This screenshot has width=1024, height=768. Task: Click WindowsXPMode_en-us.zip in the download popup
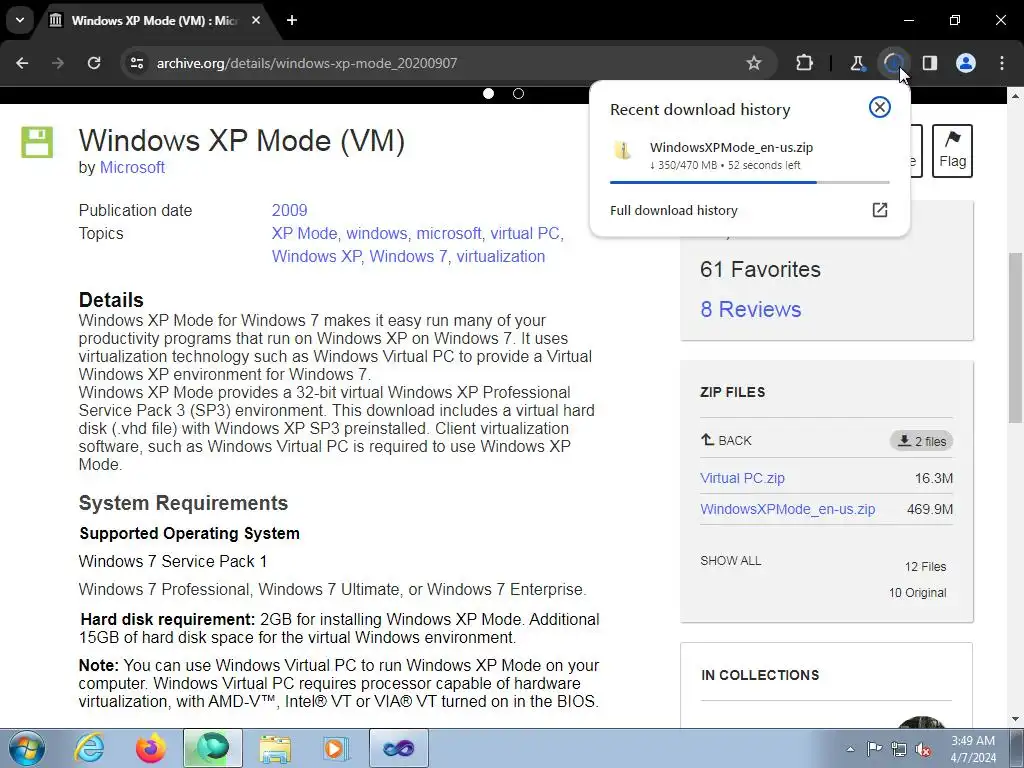coord(731,148)
